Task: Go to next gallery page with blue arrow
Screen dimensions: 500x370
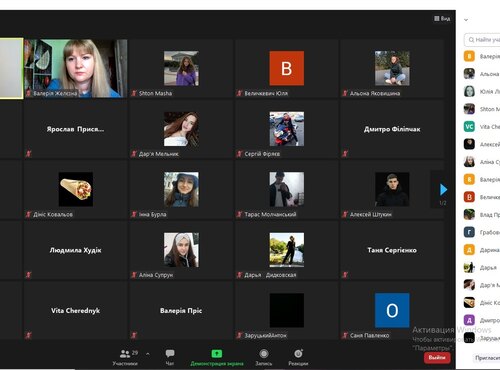Action: [x=443, y=189]
